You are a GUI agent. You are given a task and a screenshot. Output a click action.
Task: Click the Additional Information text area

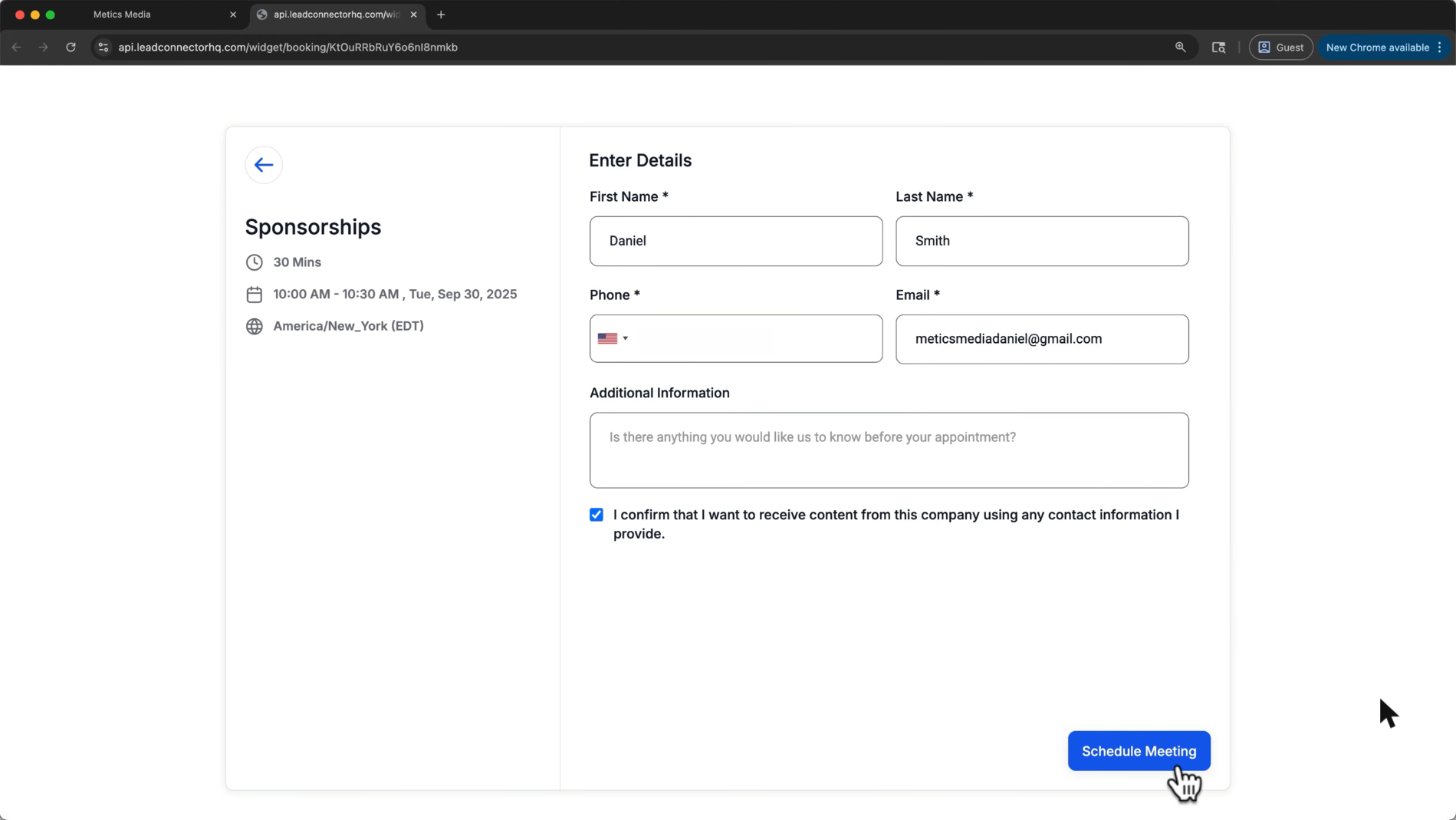point(889,450)
